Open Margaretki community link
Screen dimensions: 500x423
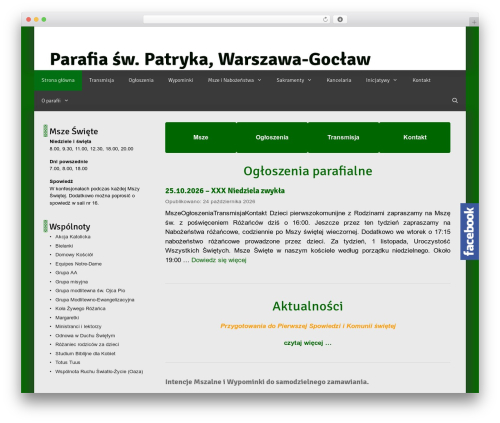[x=67, y=318]
